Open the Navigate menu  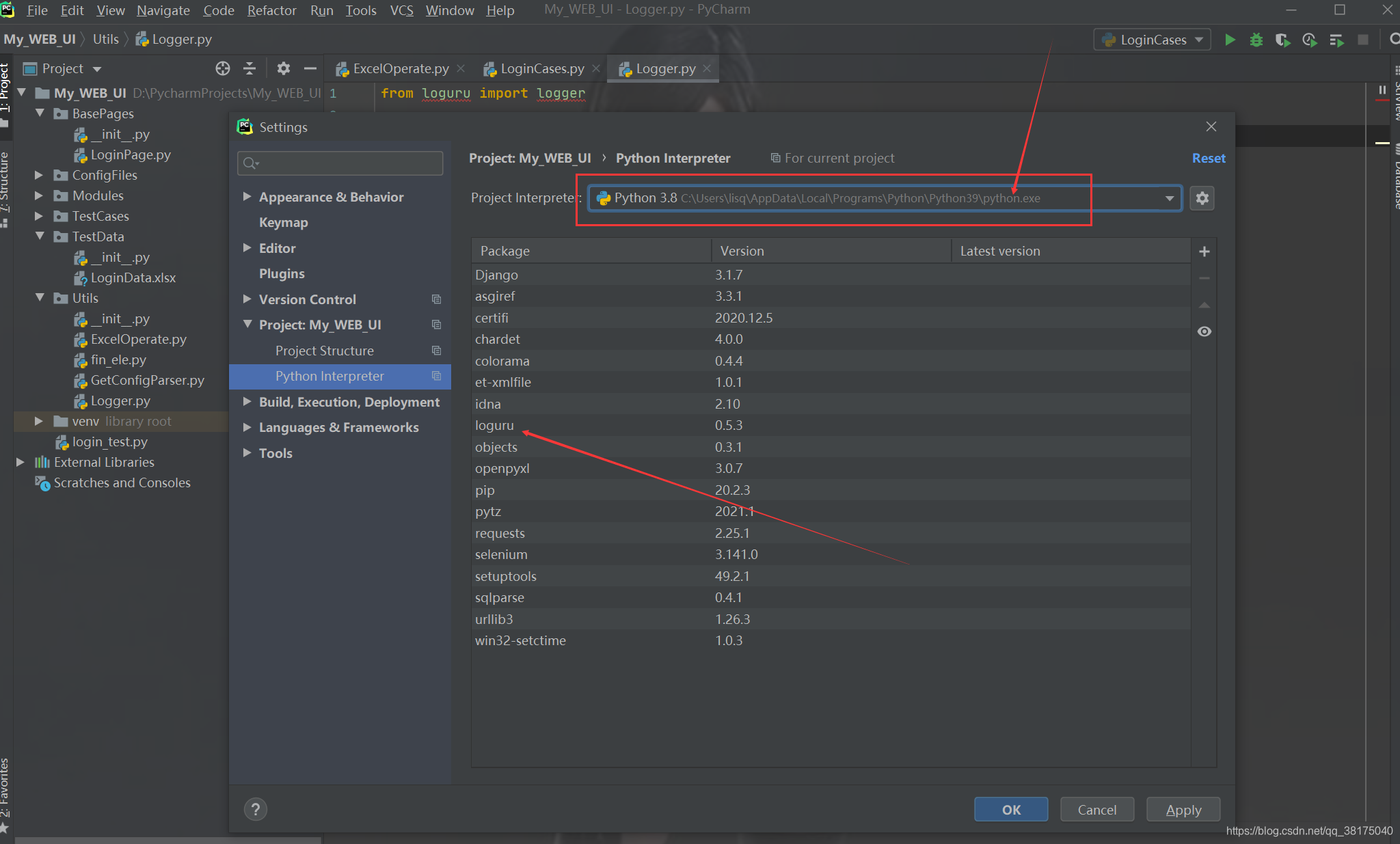[x=163, y=10]
